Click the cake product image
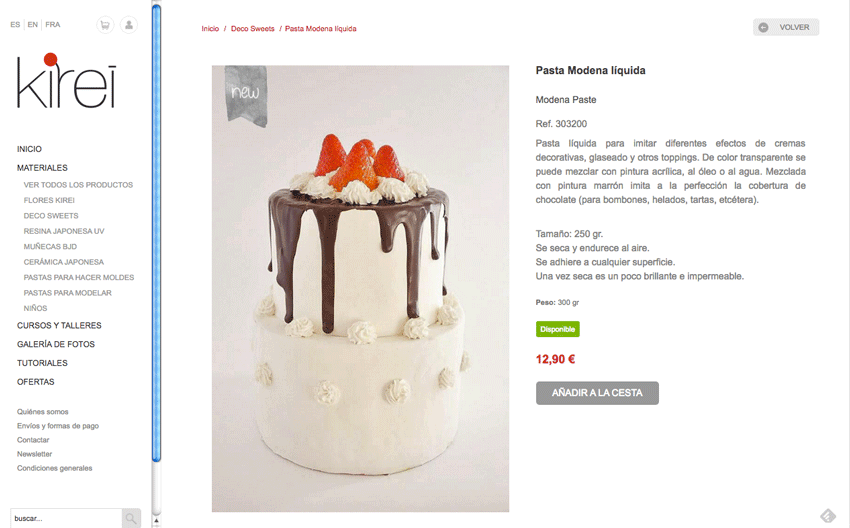850x528 pixels. pos(360,288)
